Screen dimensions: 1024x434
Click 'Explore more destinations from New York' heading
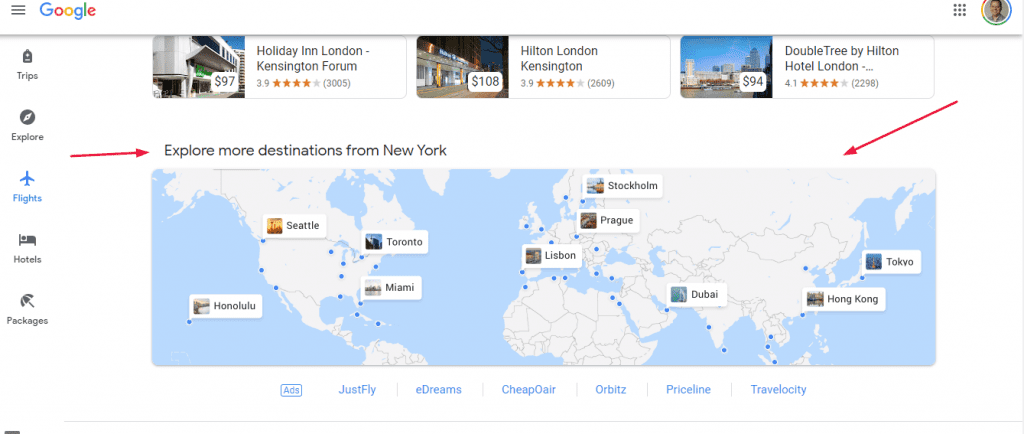coord(305,151)
